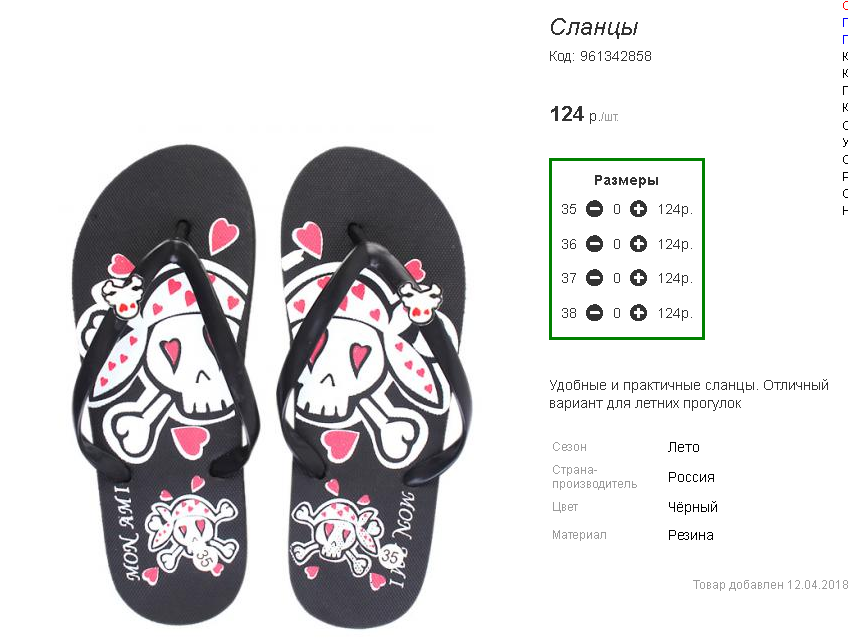This screenshot has width=848, height=643.
Task: Increase quantity for size 35
Action: click(638, 209)
